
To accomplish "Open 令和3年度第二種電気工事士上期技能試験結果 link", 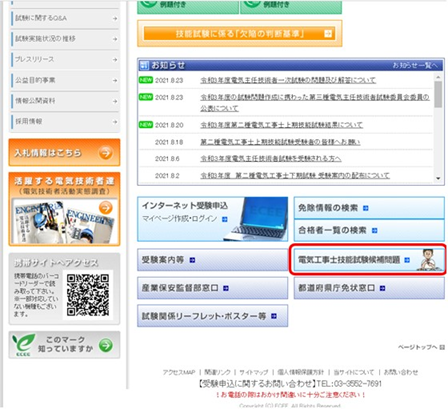I will tap(281, 125).
